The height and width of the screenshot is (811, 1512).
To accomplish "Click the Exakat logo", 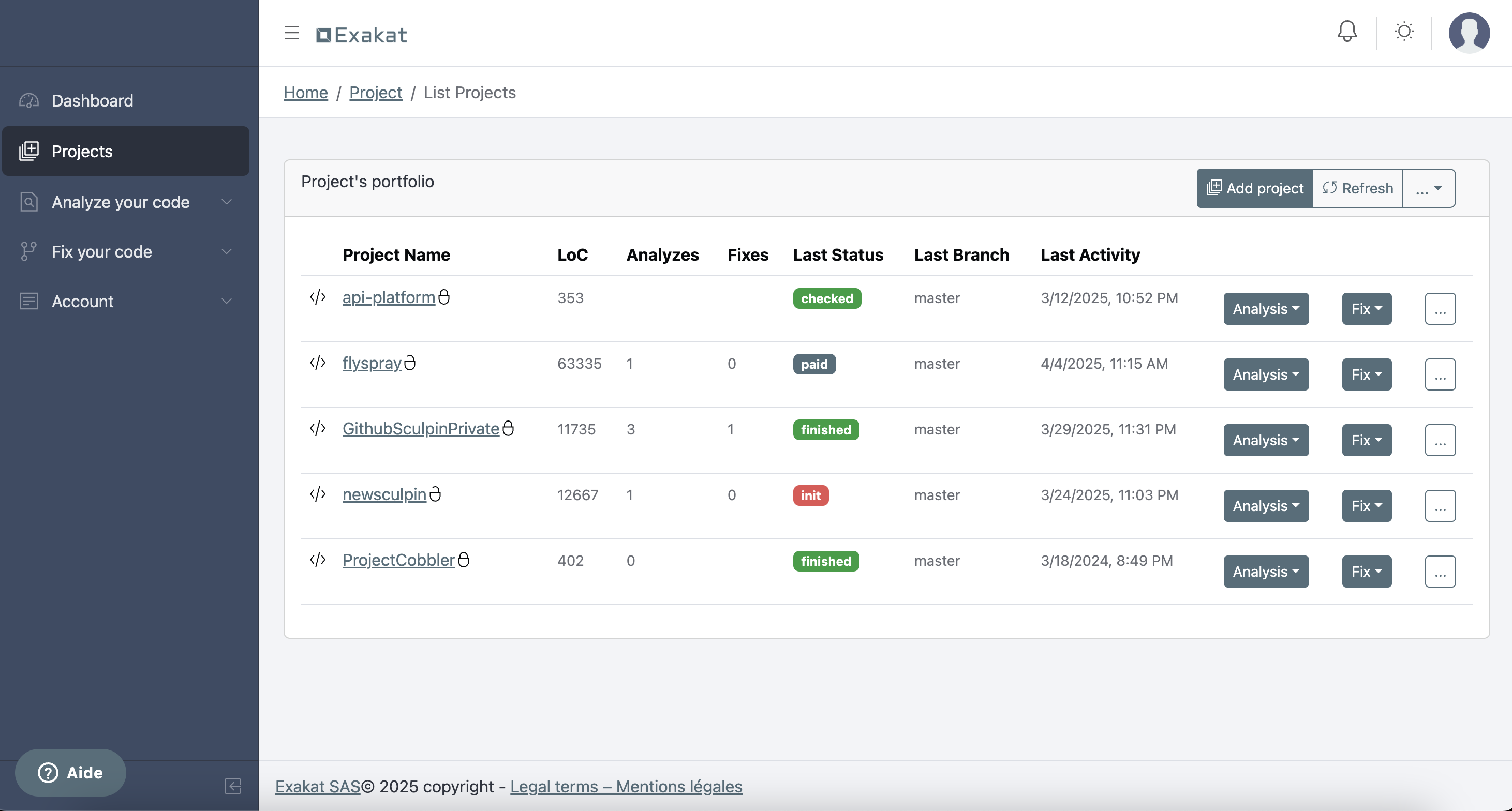I will (362, 35).
